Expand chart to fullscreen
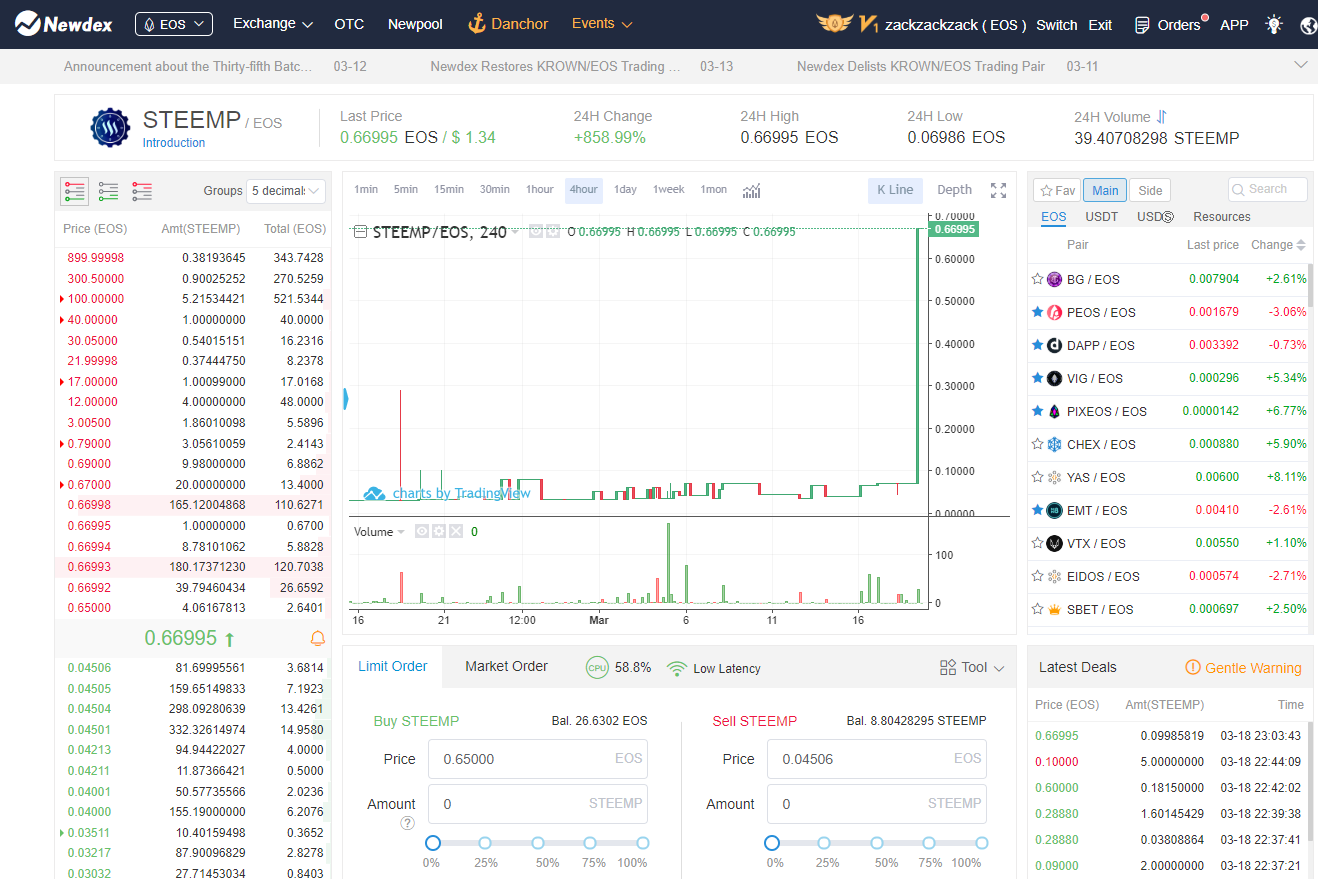Viewport: 1318px width, 879px height. [998, 190]
